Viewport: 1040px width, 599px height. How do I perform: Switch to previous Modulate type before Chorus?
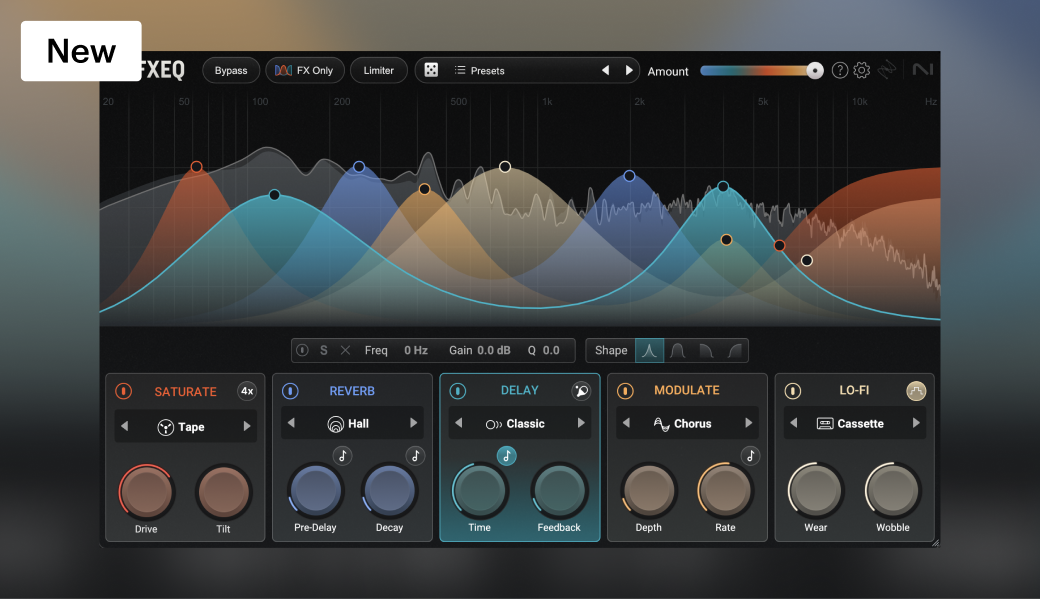pos(626,423)
